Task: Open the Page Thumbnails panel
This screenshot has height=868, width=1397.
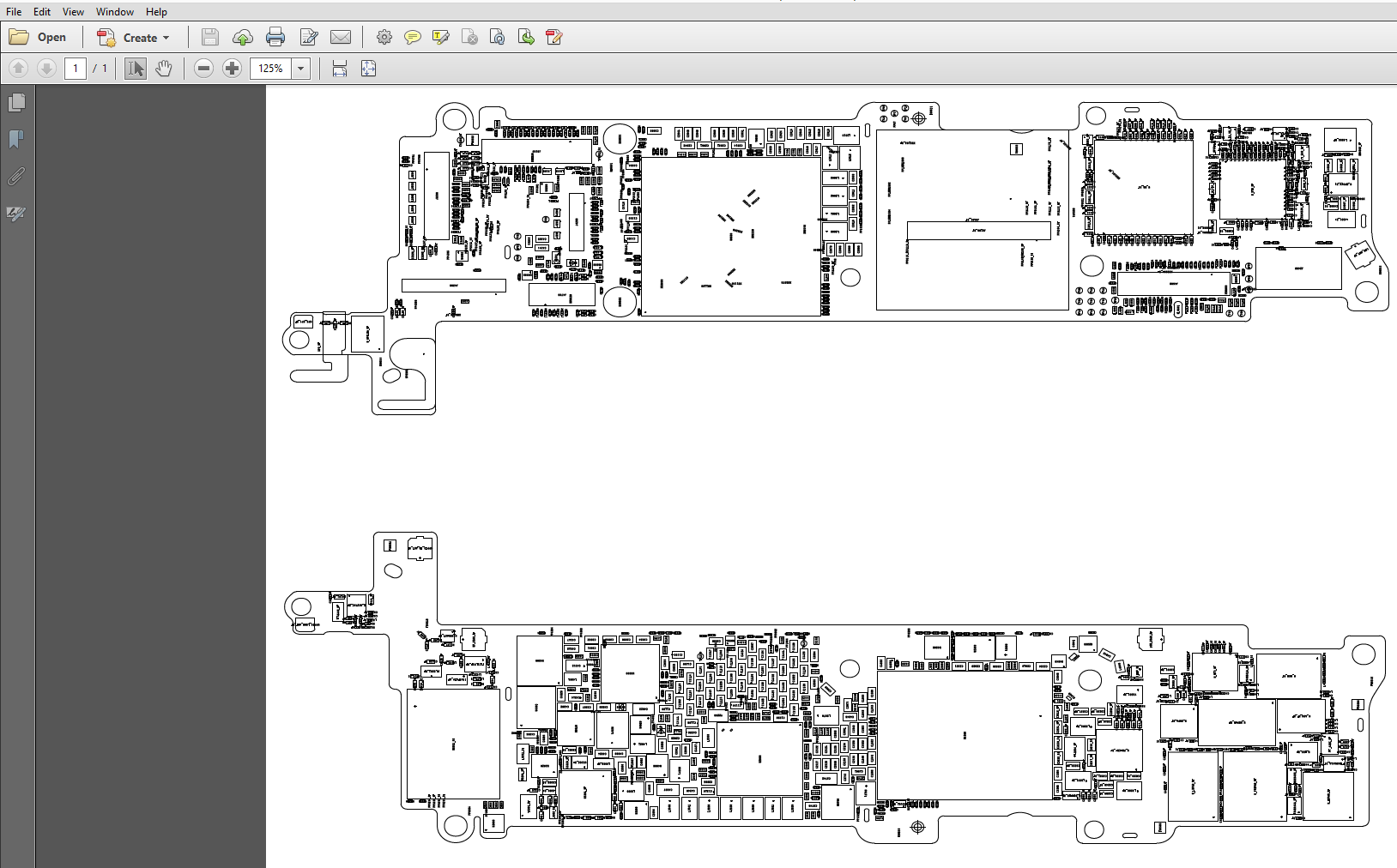Action: [16, 103]
